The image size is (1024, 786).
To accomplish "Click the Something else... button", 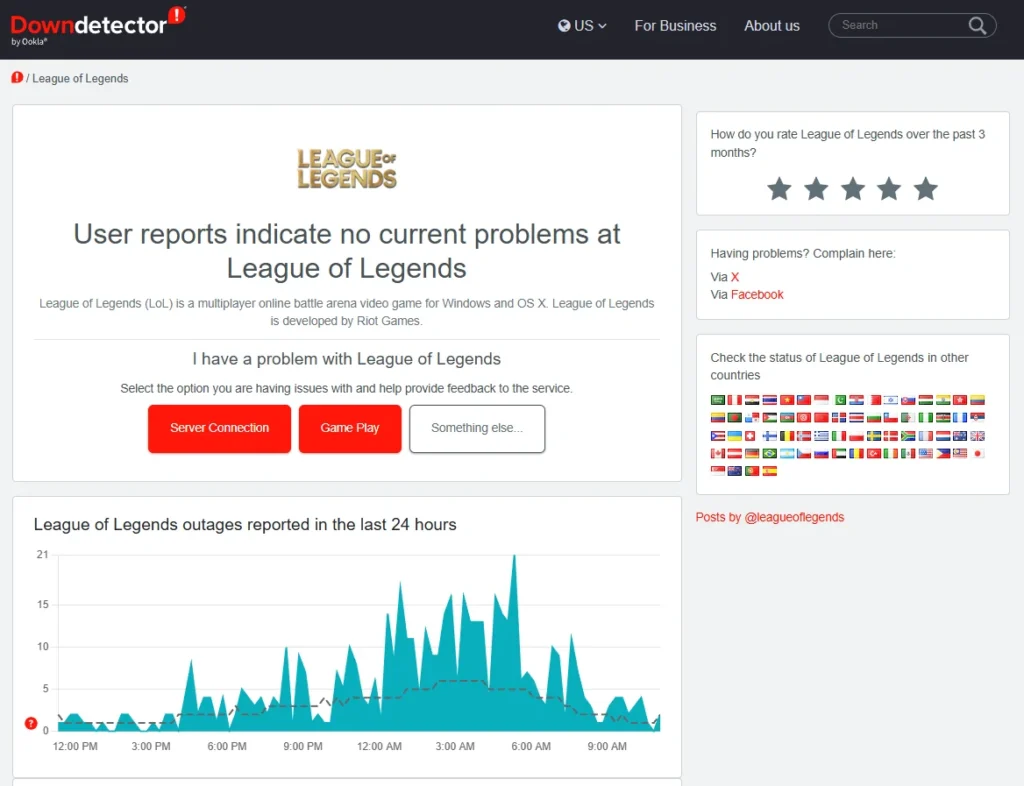I will click(x=477, y=428).
